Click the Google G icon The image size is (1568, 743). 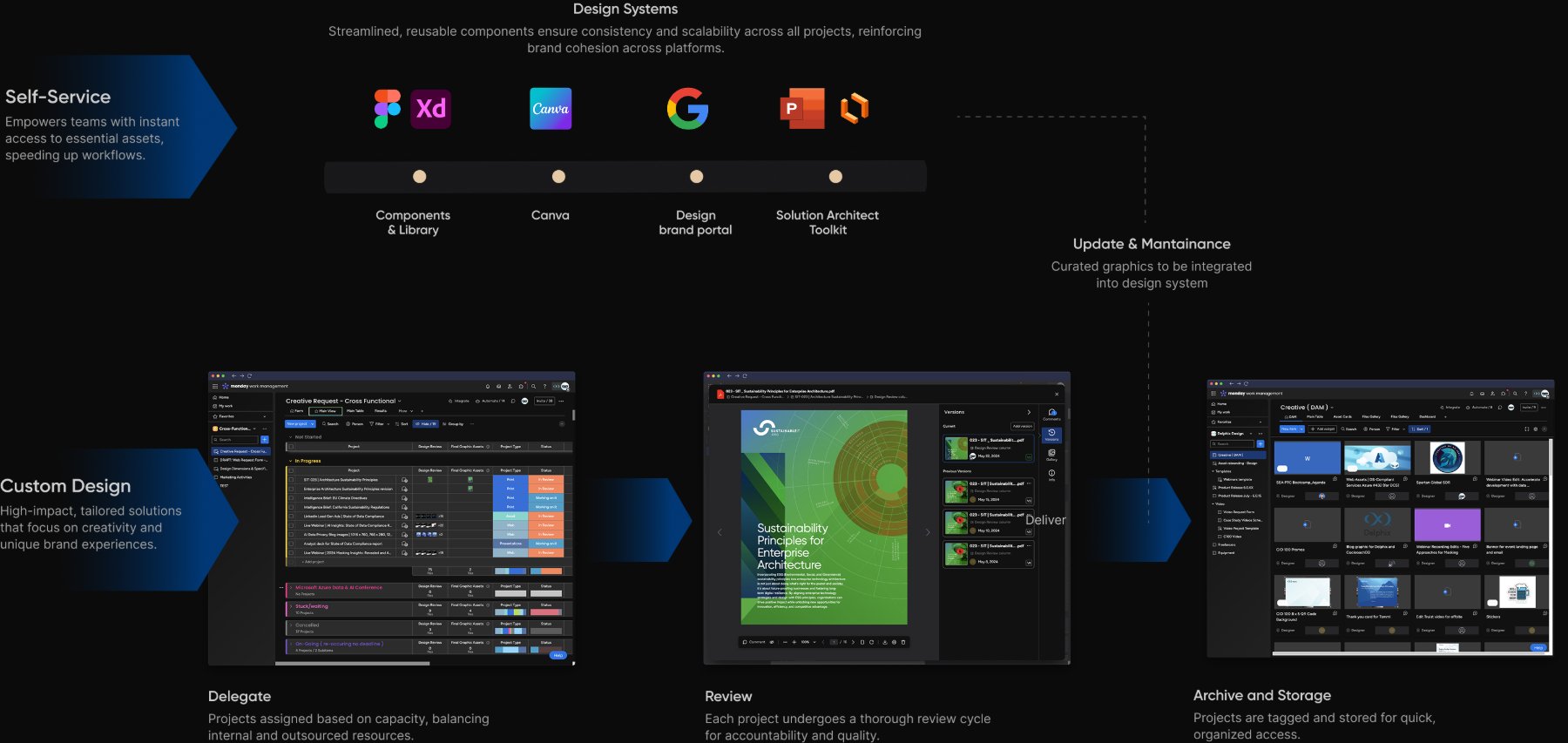coord(688,109)
